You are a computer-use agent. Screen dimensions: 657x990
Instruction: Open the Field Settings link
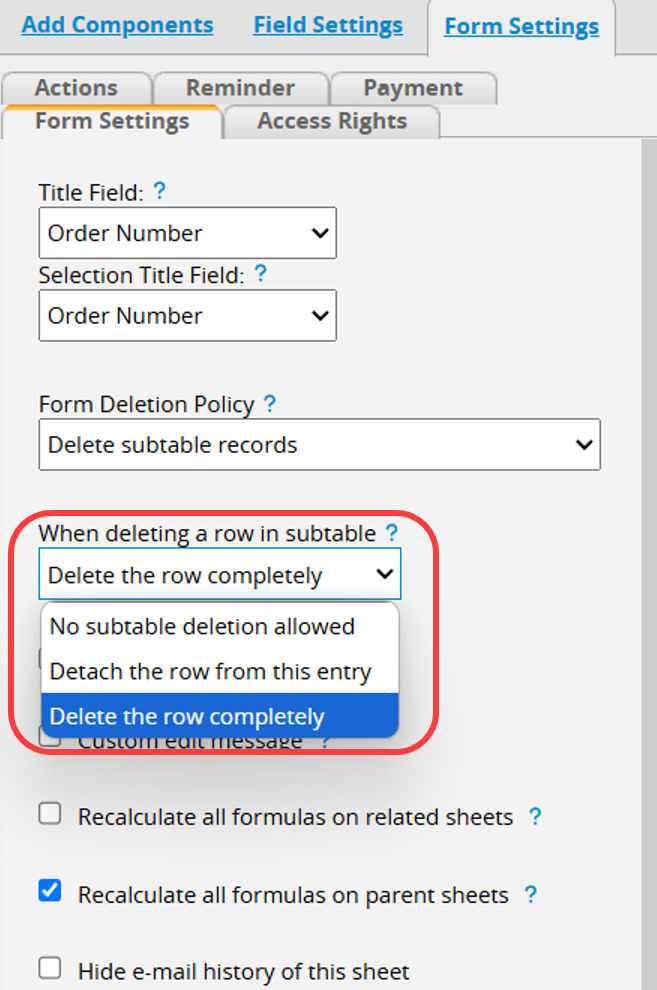coord(328,25)
